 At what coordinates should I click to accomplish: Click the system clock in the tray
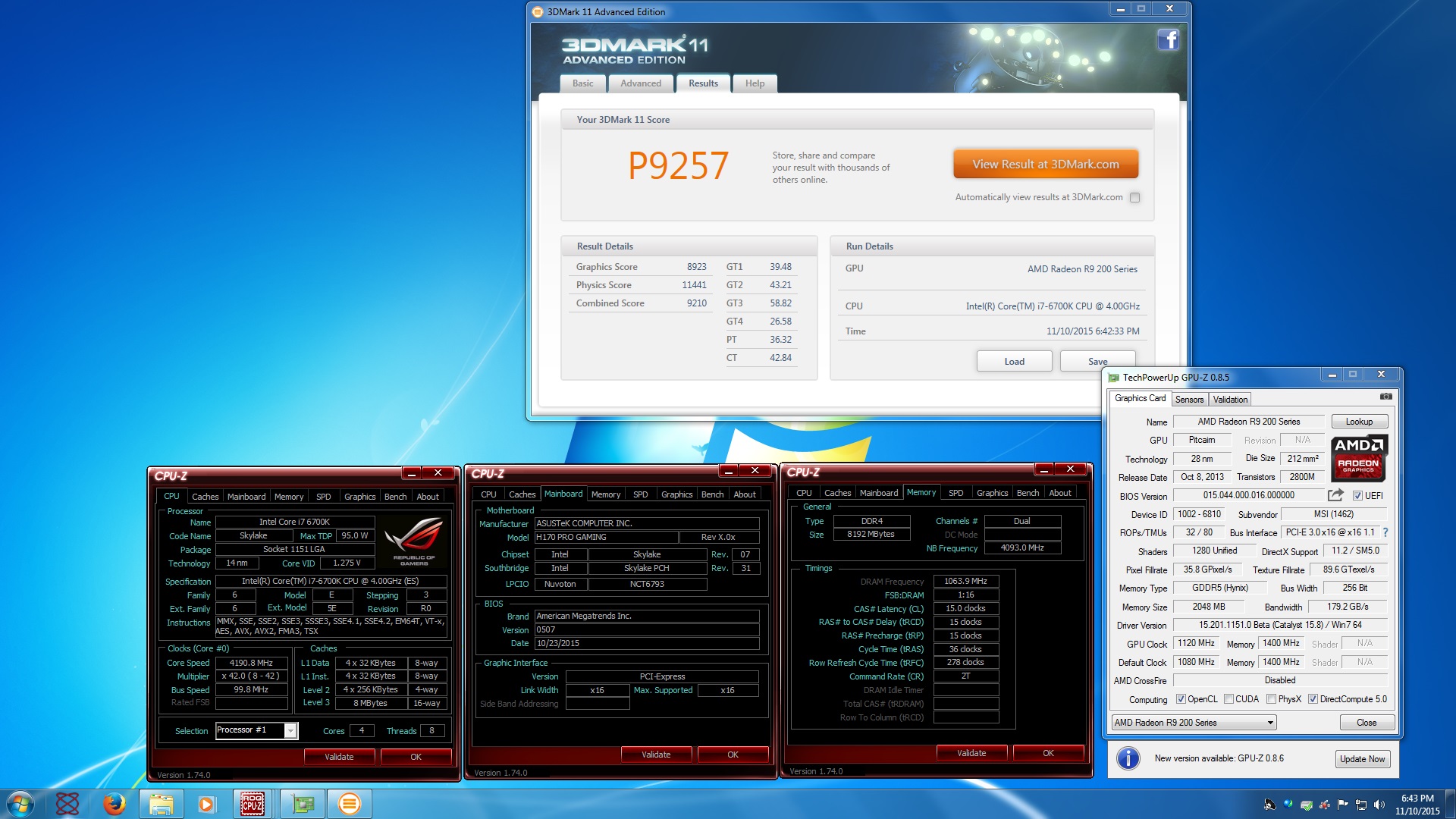pyautogui.click(x=1417, y=805)
